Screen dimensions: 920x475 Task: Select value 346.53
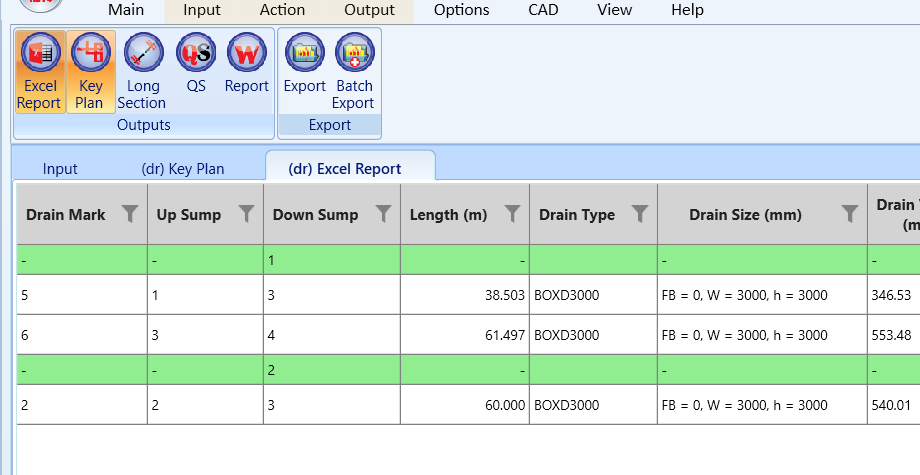point(891,295)
